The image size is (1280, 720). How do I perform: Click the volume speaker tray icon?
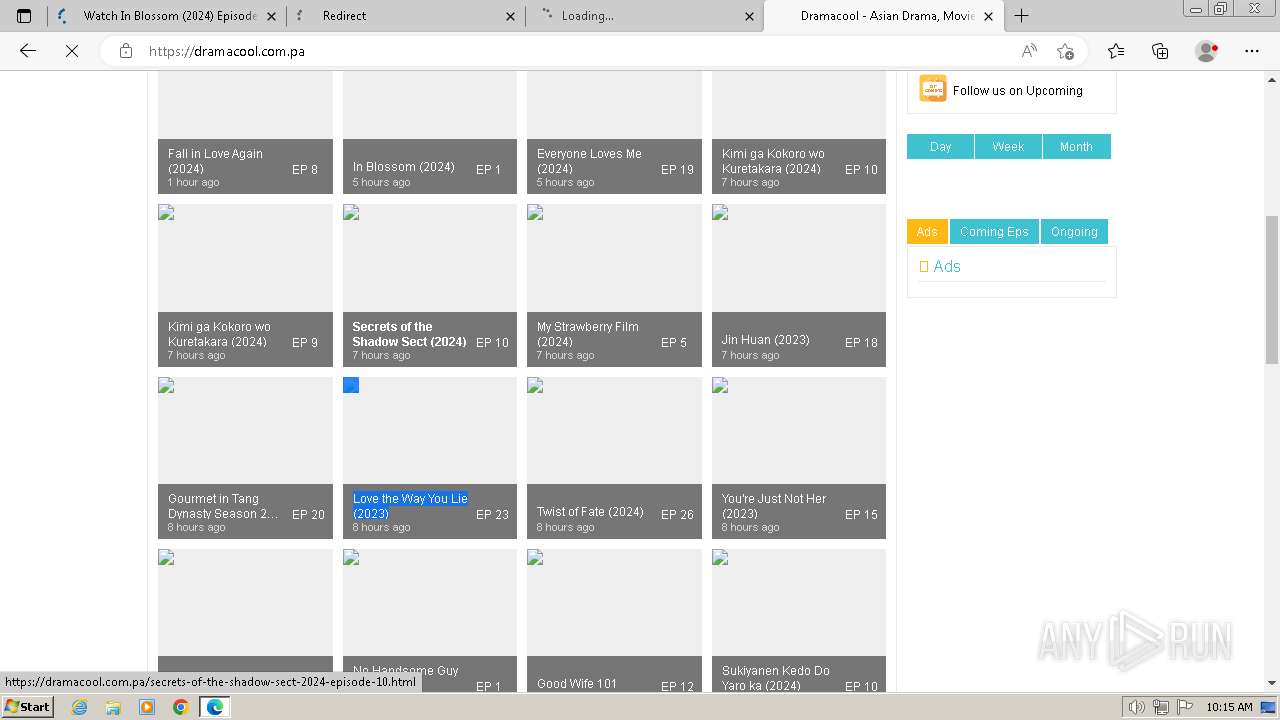pos(1138,707)
